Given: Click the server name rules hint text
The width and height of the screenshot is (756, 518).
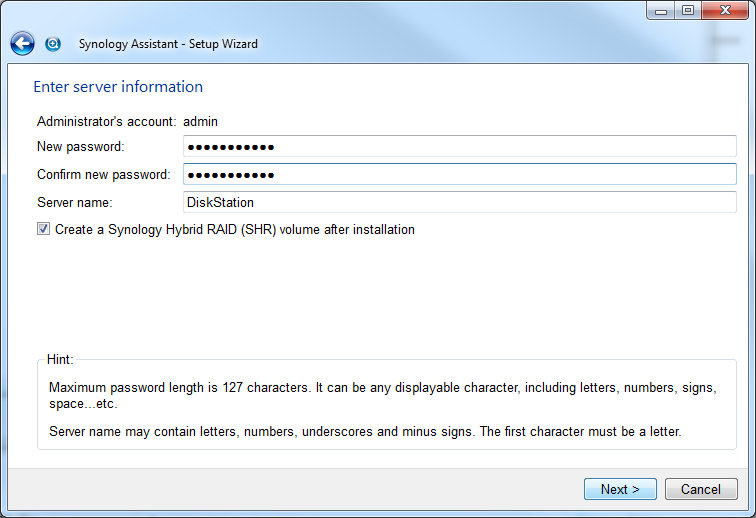Looking at the screenshot, I should point(365,432).
